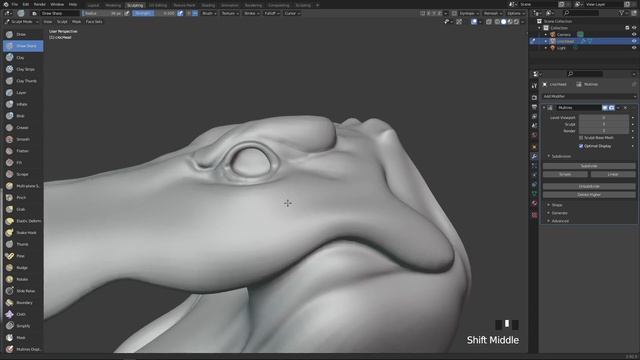Select the Slide Relax brush tool
The image size is (640, 360).
[23, 291]
